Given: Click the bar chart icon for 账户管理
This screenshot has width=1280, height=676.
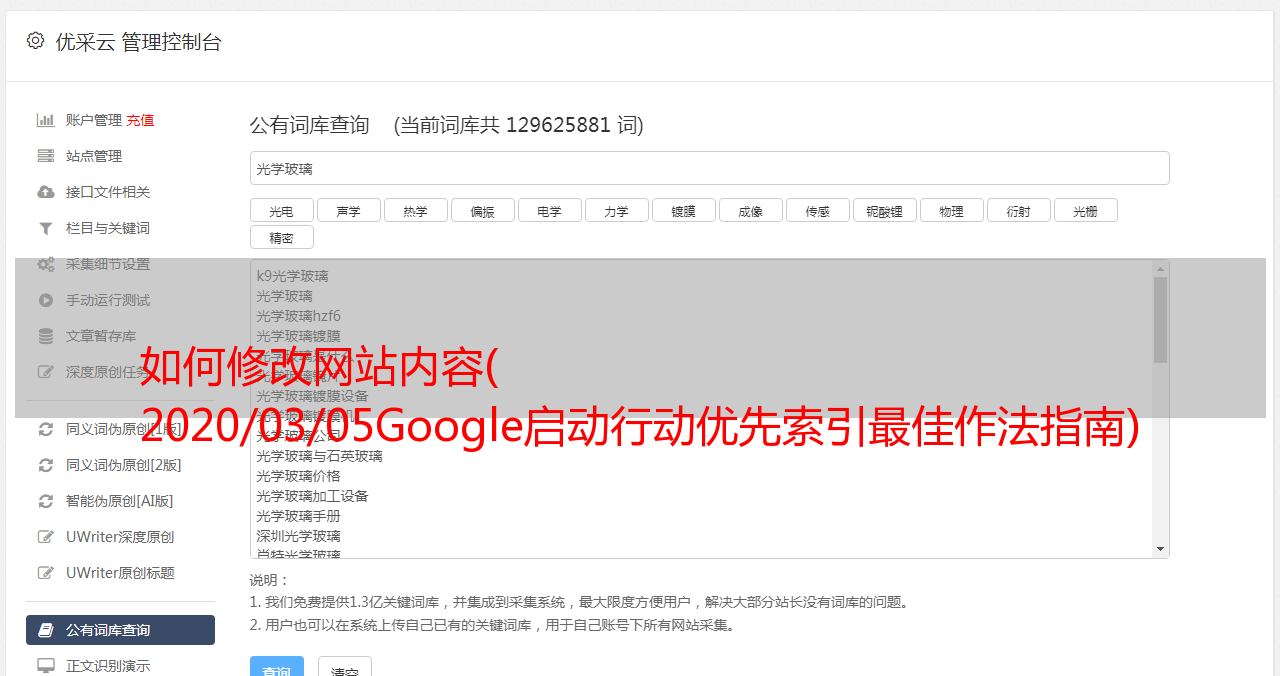Looking at the screenshot, I should pos(45,120).
